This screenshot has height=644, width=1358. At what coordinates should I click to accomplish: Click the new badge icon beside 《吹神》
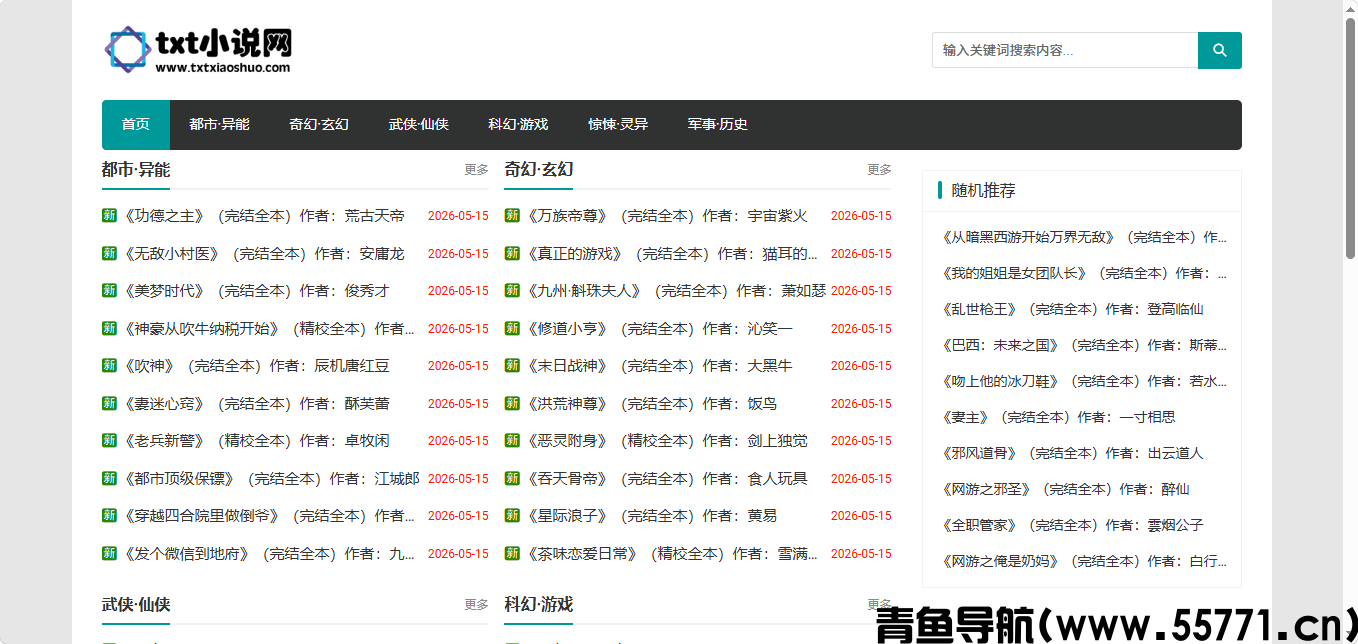109,365
